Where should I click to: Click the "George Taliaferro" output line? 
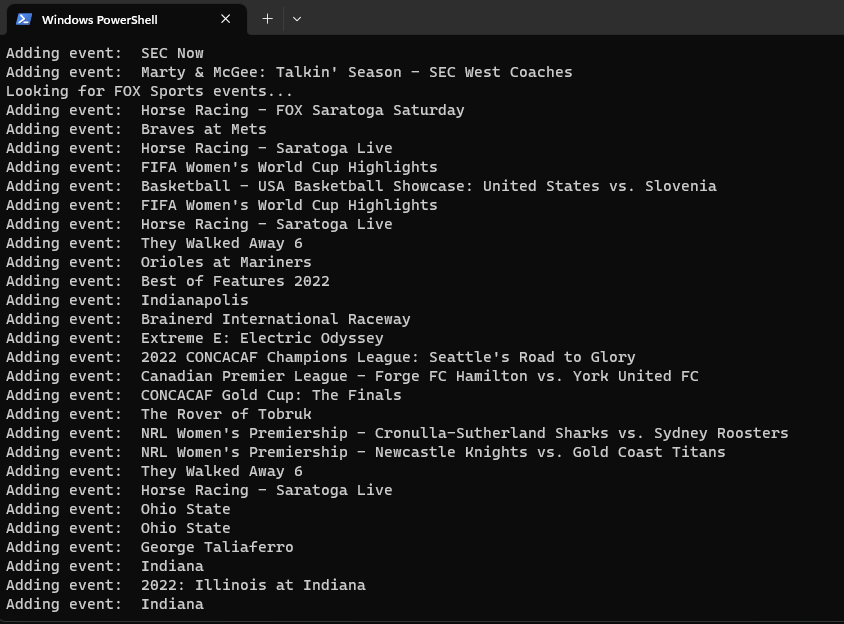pyautogui.click(x=217, y=547)
